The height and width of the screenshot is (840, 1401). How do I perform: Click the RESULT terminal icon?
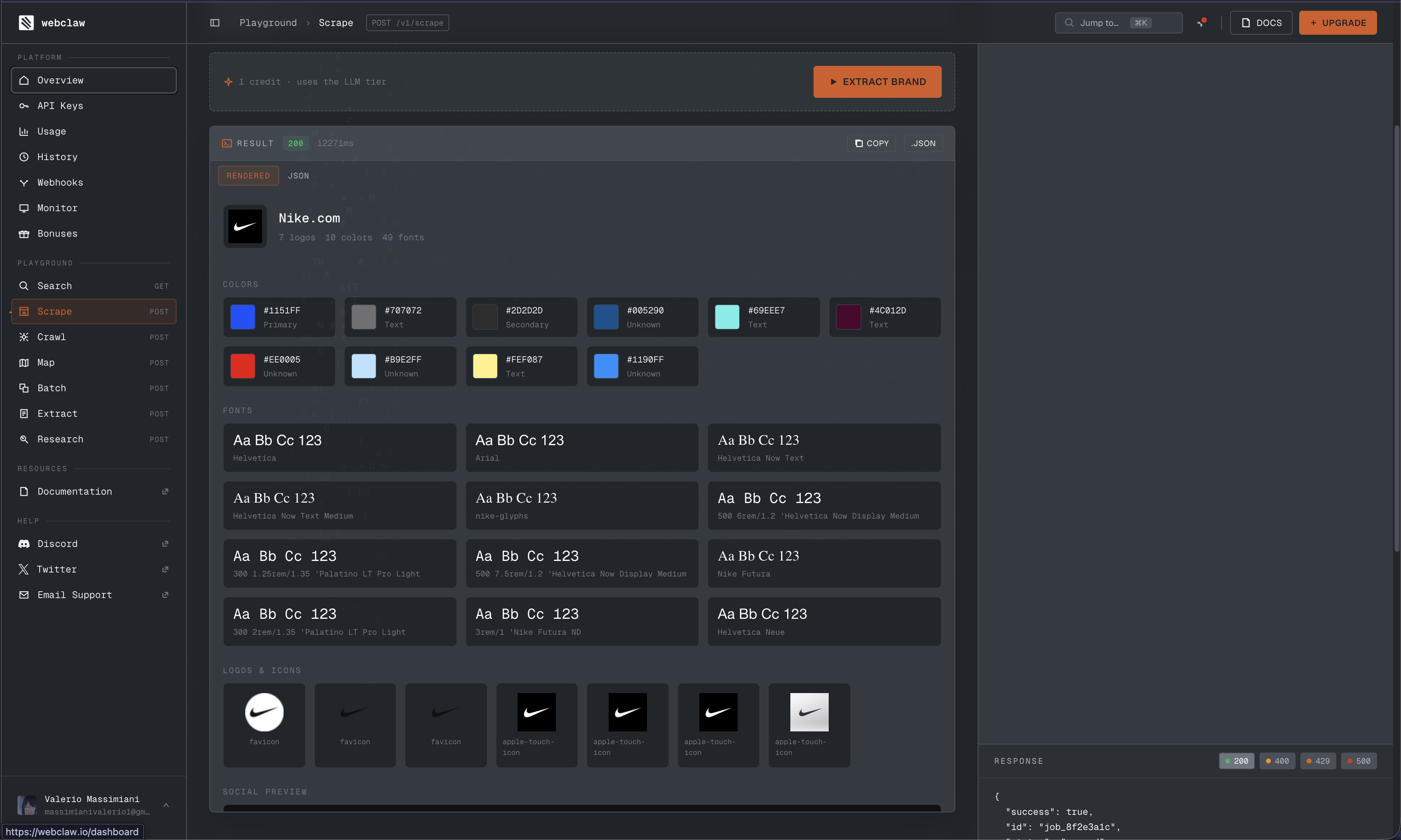pyautogui.click(x=226, y=143)
